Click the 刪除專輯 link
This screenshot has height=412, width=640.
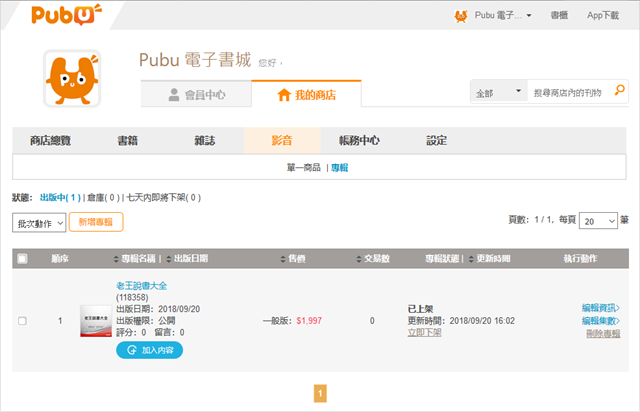coord(603,334)
